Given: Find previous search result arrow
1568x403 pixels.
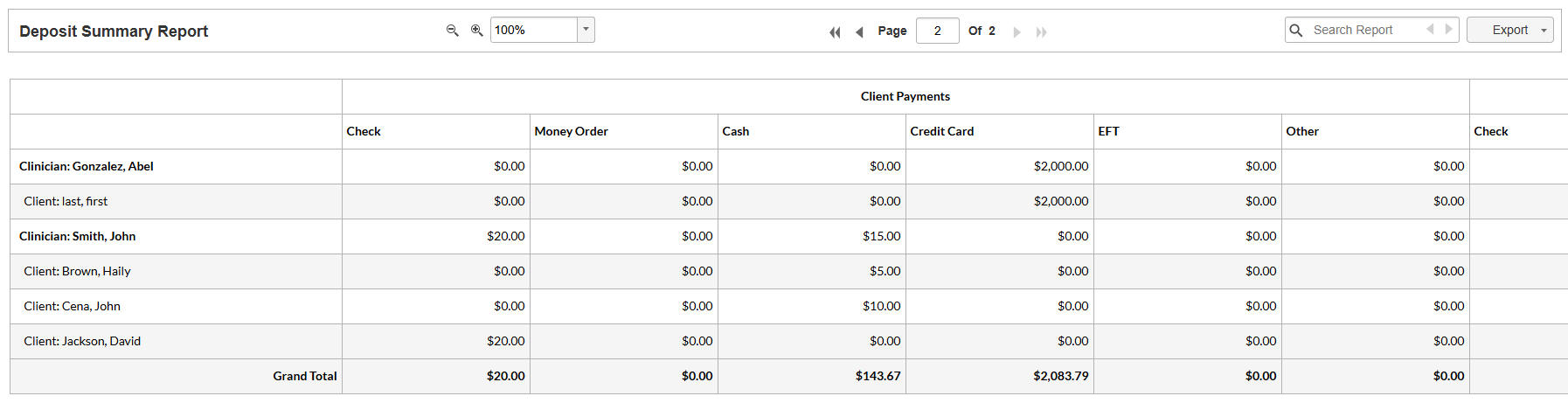Looking at the screenshot, I should point(1430,29).
